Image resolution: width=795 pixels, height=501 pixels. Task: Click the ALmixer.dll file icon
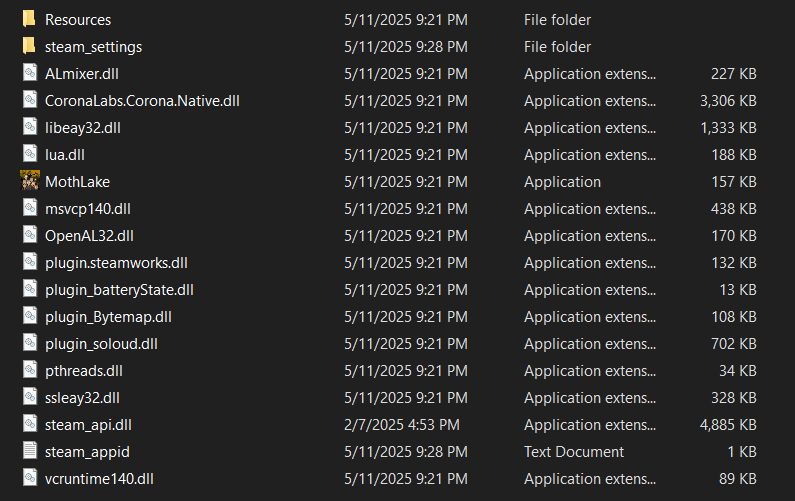pos(29,73)
